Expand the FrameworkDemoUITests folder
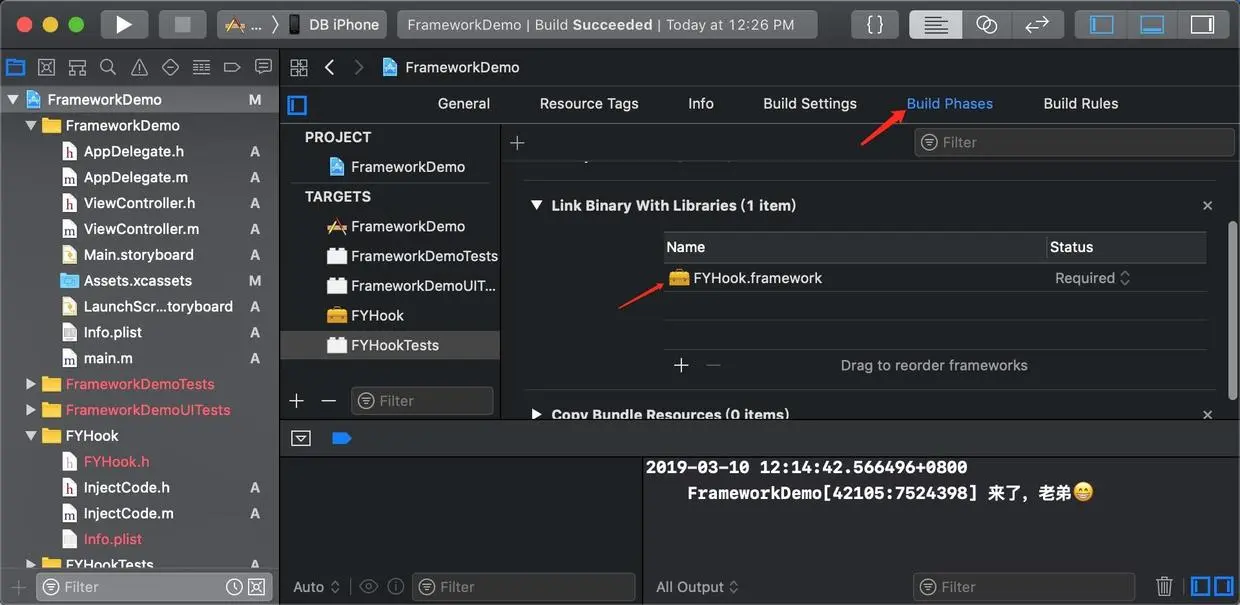The width and height of the screenshot is (1240, 605). (x=31, y=410)
